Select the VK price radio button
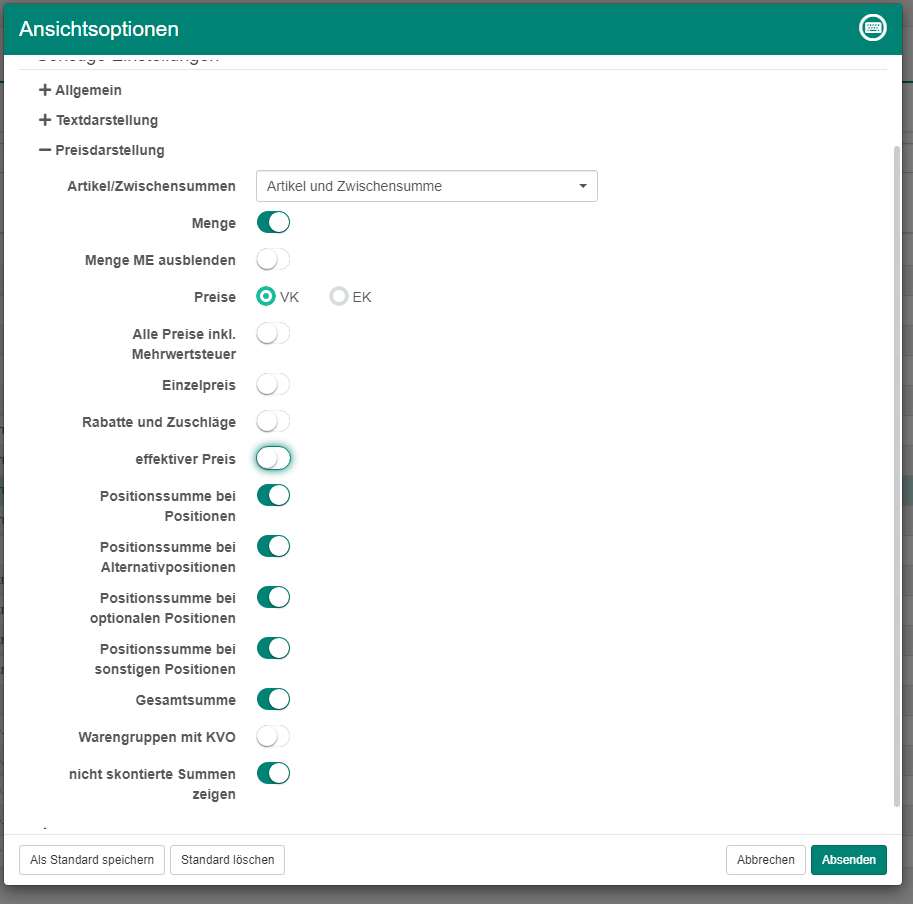913x904 pixels. pos(266,297)
